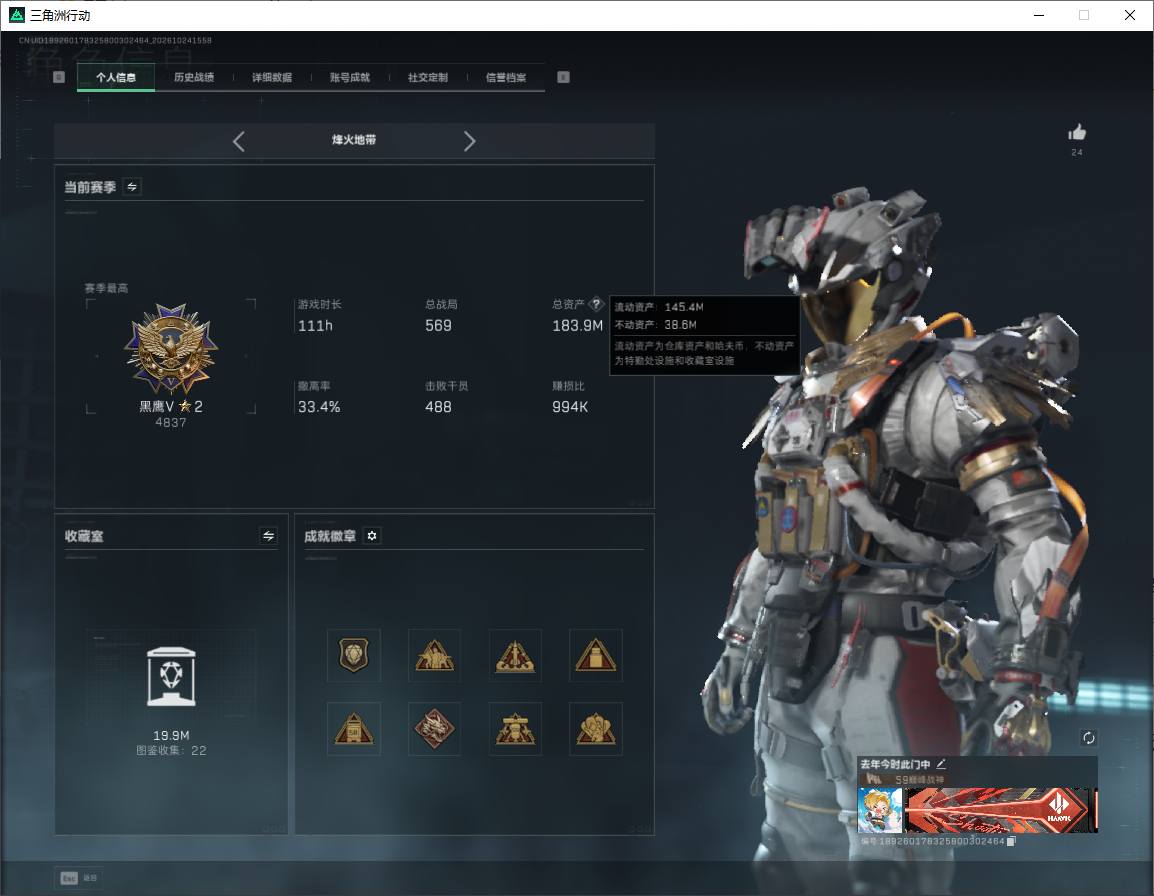Click the rotate character model icon
Viewport: 1154px width, 896px height.
[x=1088, y=738]
